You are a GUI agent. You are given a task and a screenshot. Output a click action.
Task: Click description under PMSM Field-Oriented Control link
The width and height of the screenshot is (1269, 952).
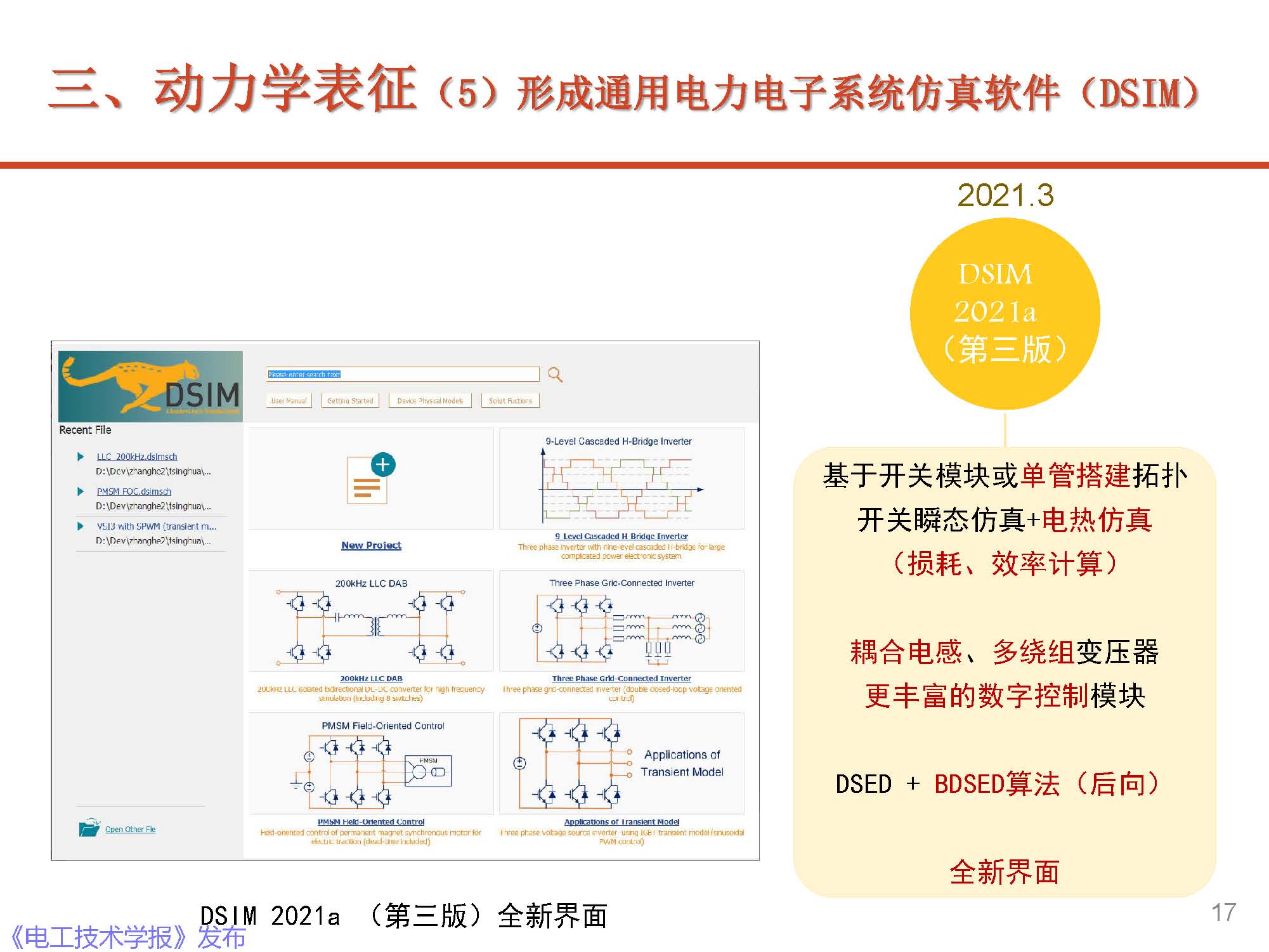pos(371,837)
